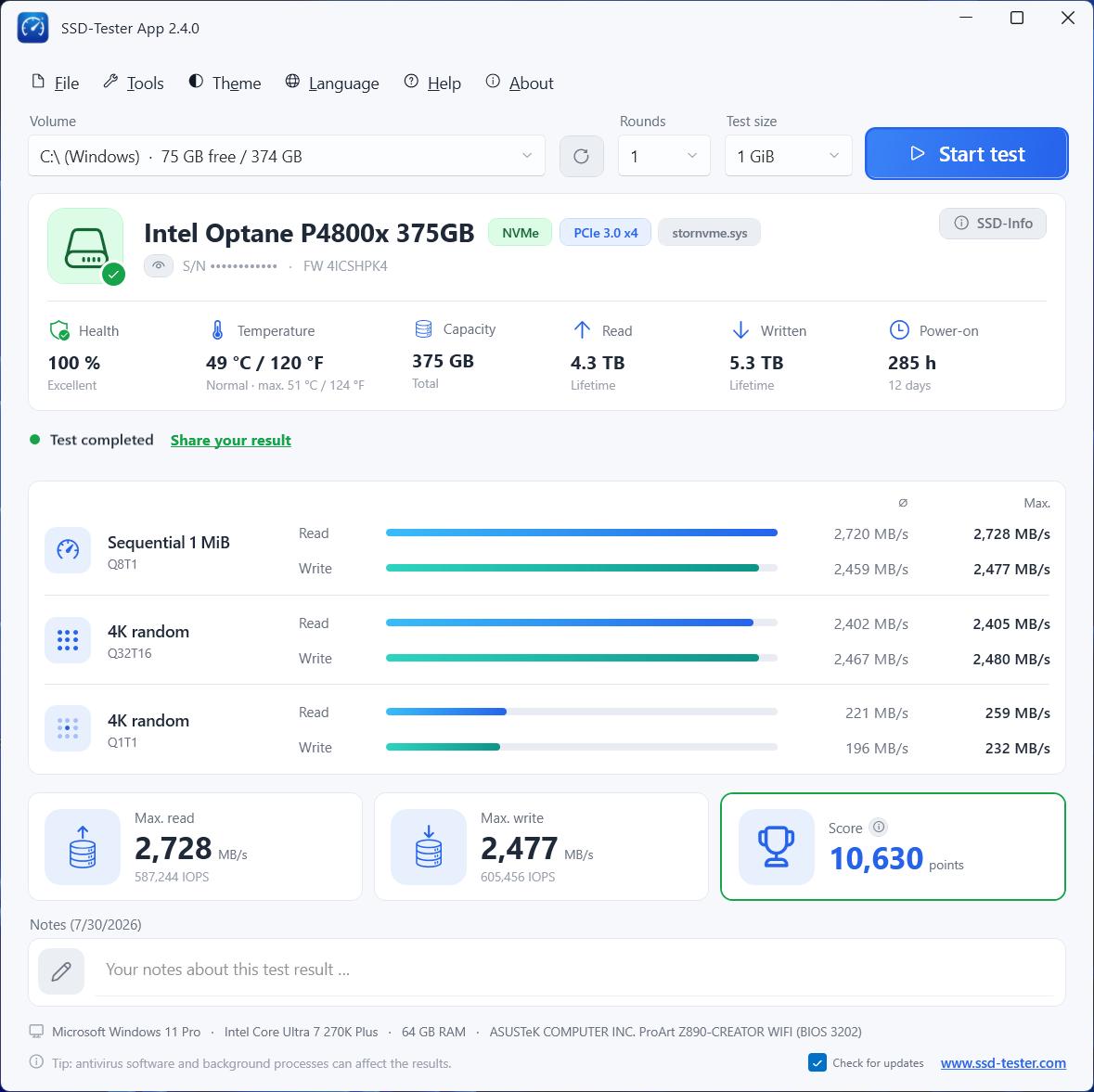
Task: Click the Health shield icon
Action: (59, 330)
